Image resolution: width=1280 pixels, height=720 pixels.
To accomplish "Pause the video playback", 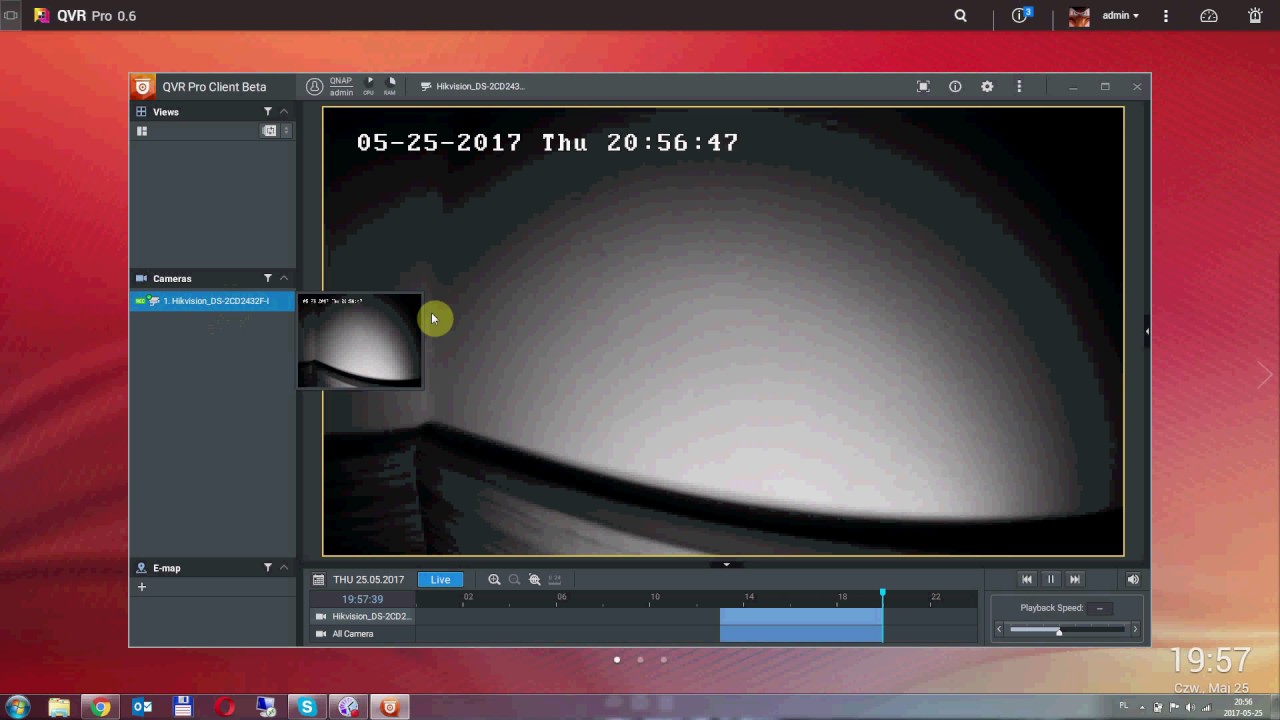I will tap(1051, 579).
